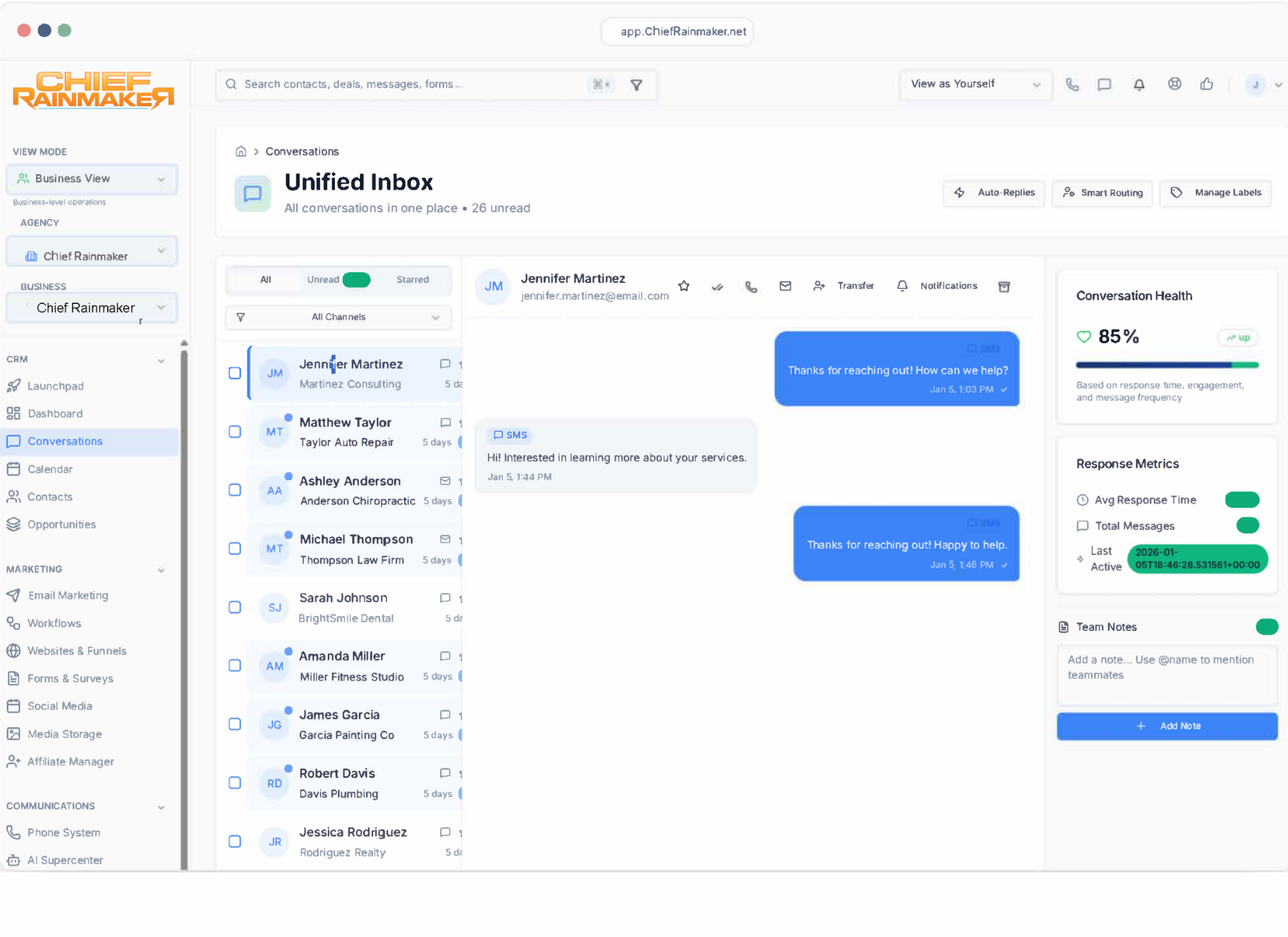Collapse the Marketing sidebar section

[161, 571]
